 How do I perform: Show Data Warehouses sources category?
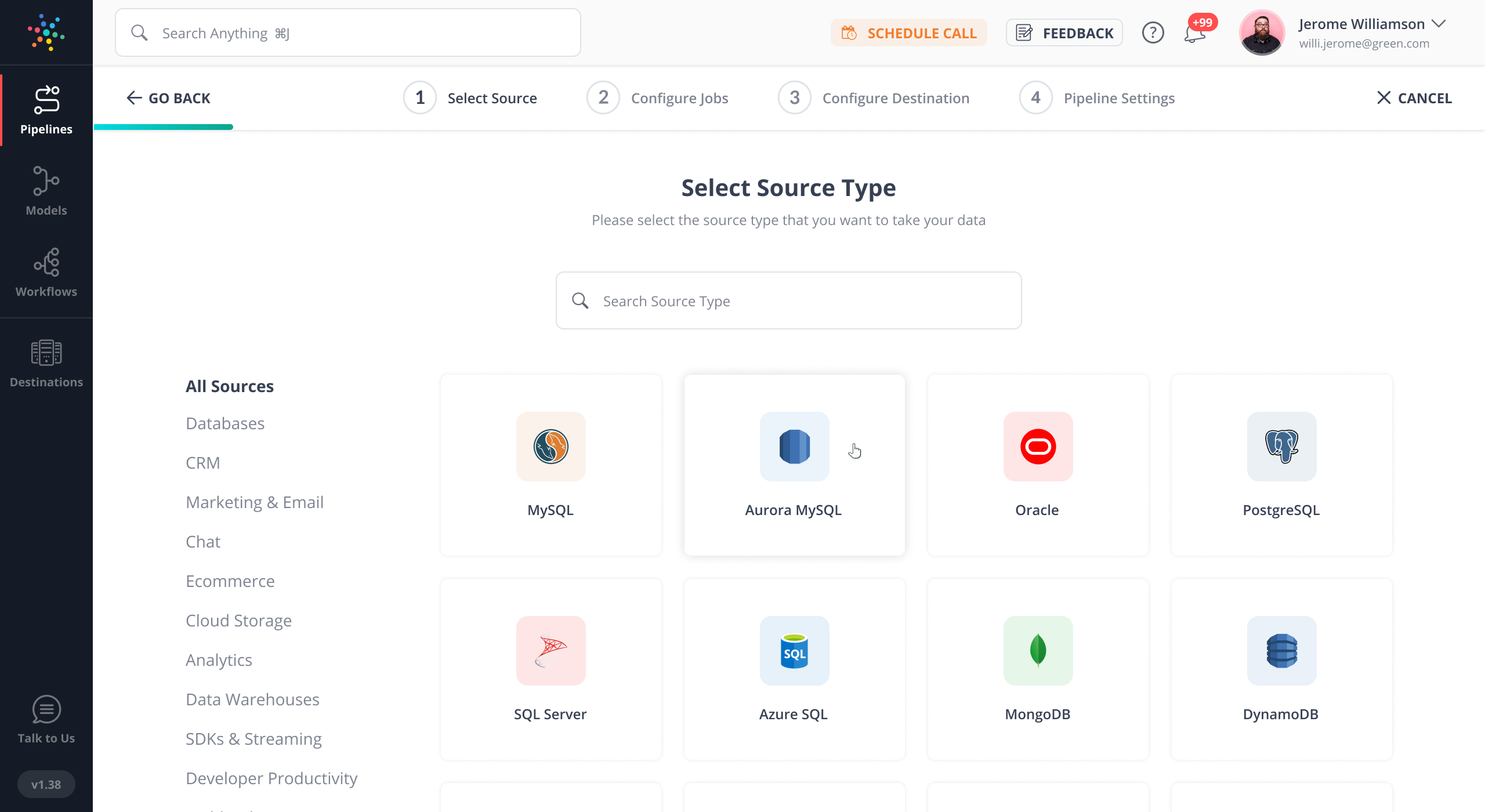coord(252,699)
